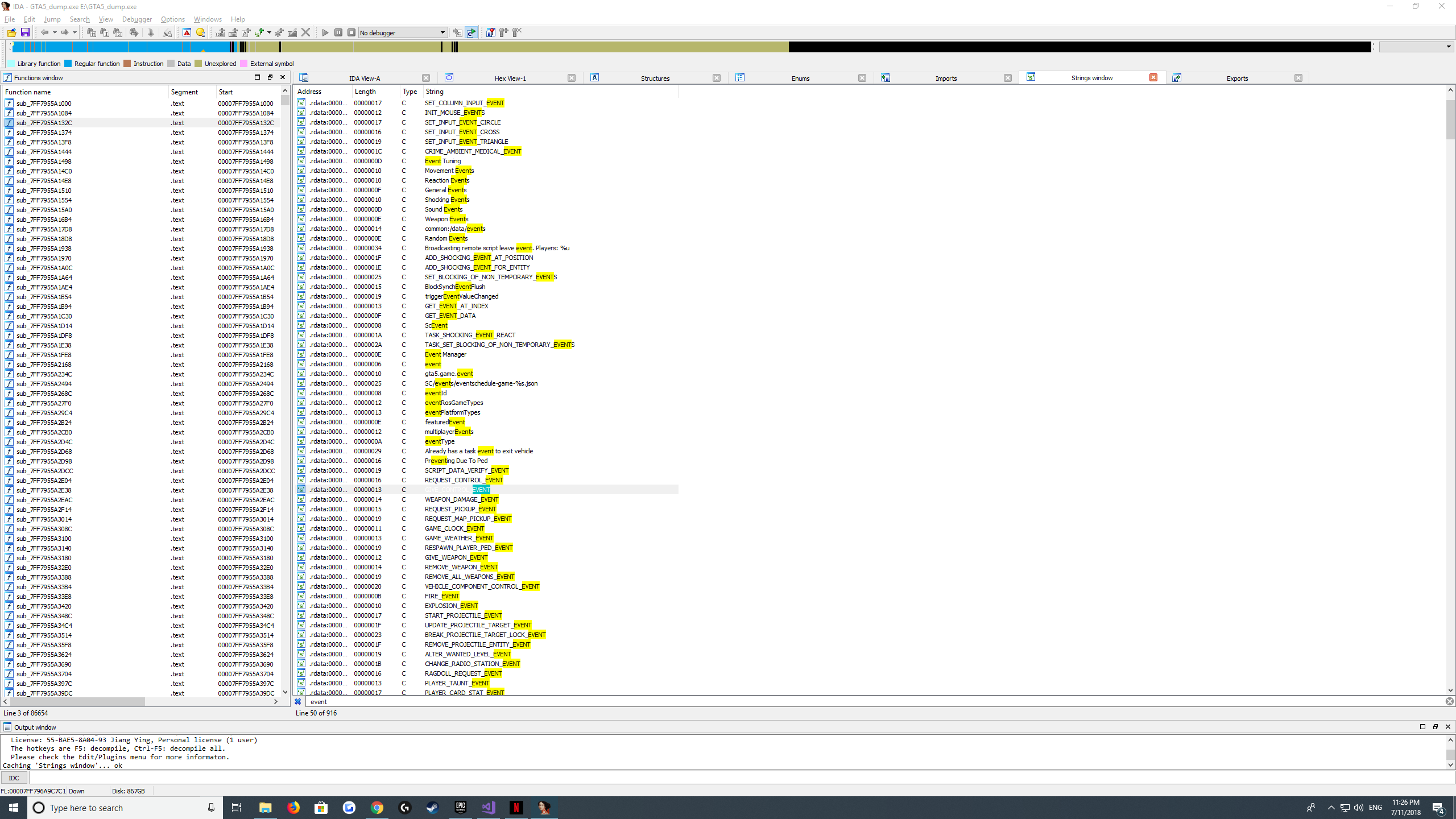
Task: Click the Pause process toolbar icon
Action: point(338,32)
